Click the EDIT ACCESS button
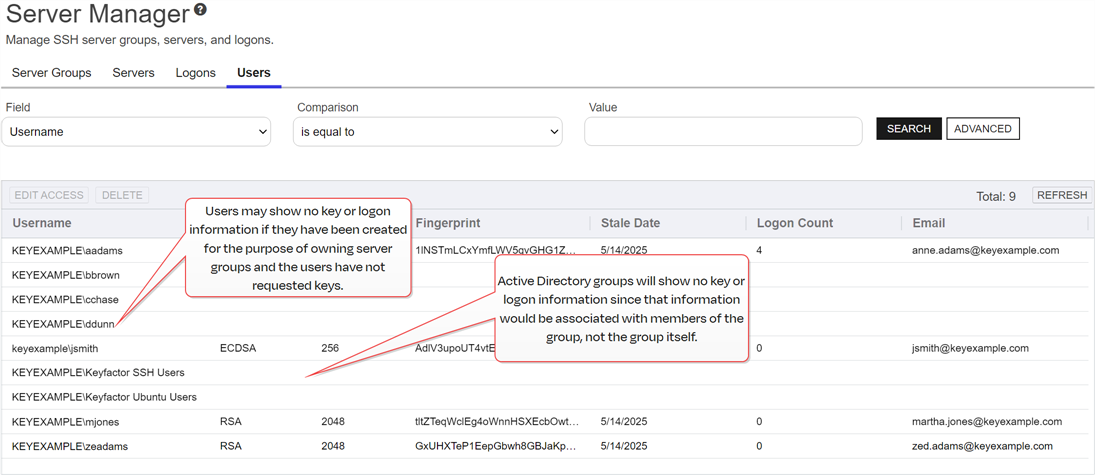Viewport: 1095px width, 475px height. pos(49,196)
